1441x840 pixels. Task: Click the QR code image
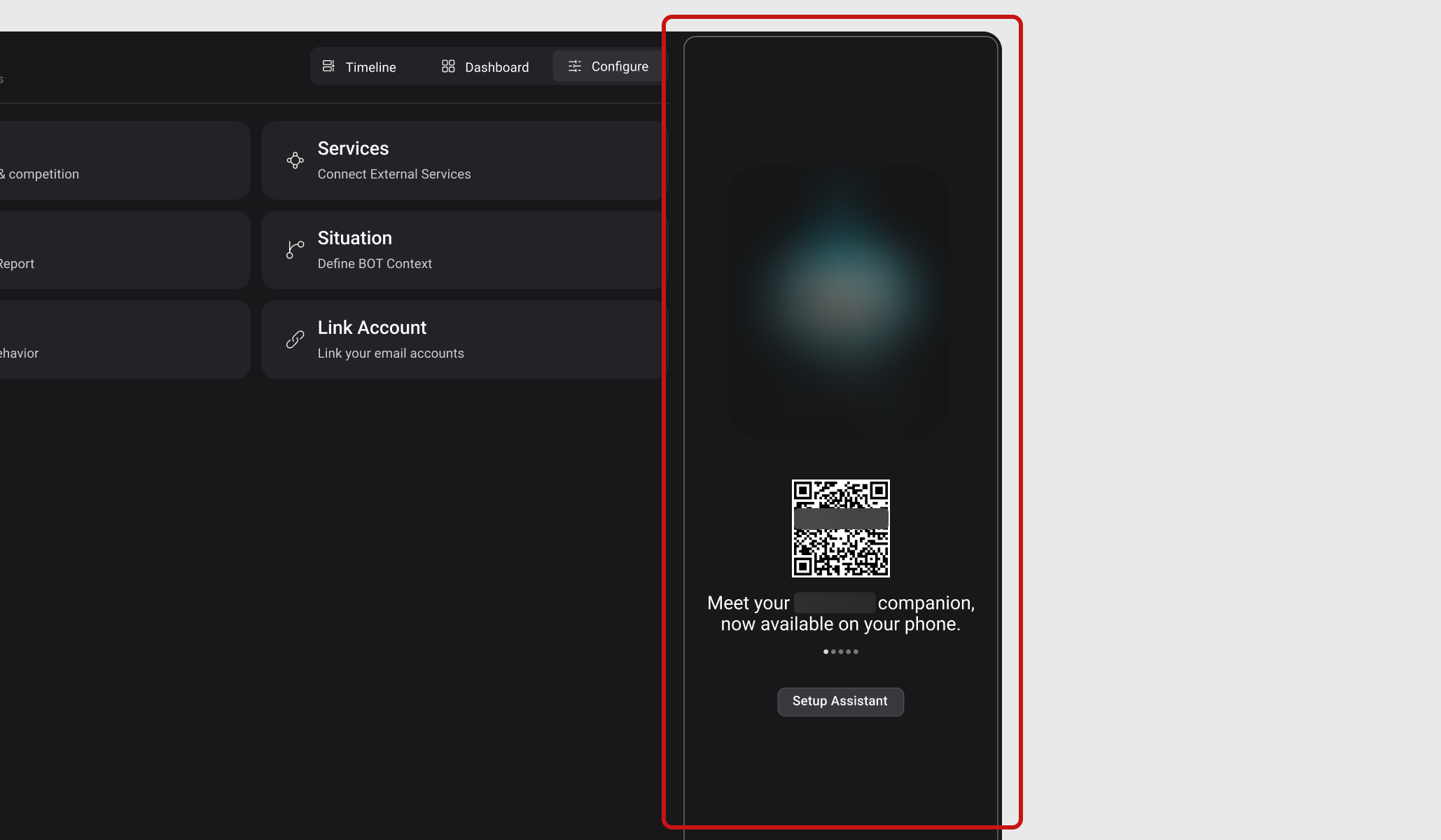[x=841, y=528]
